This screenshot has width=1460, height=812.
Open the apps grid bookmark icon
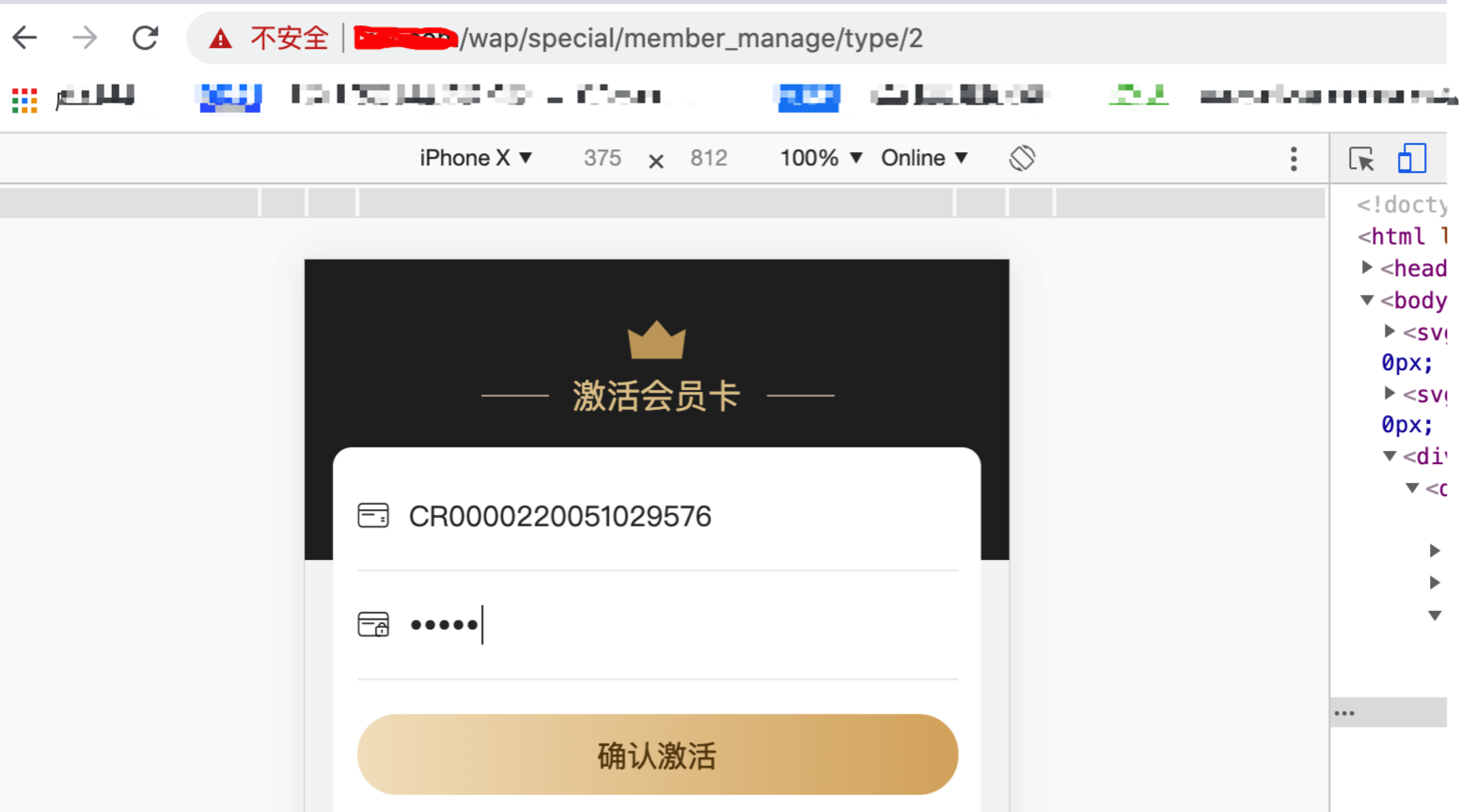click(24, 100)
